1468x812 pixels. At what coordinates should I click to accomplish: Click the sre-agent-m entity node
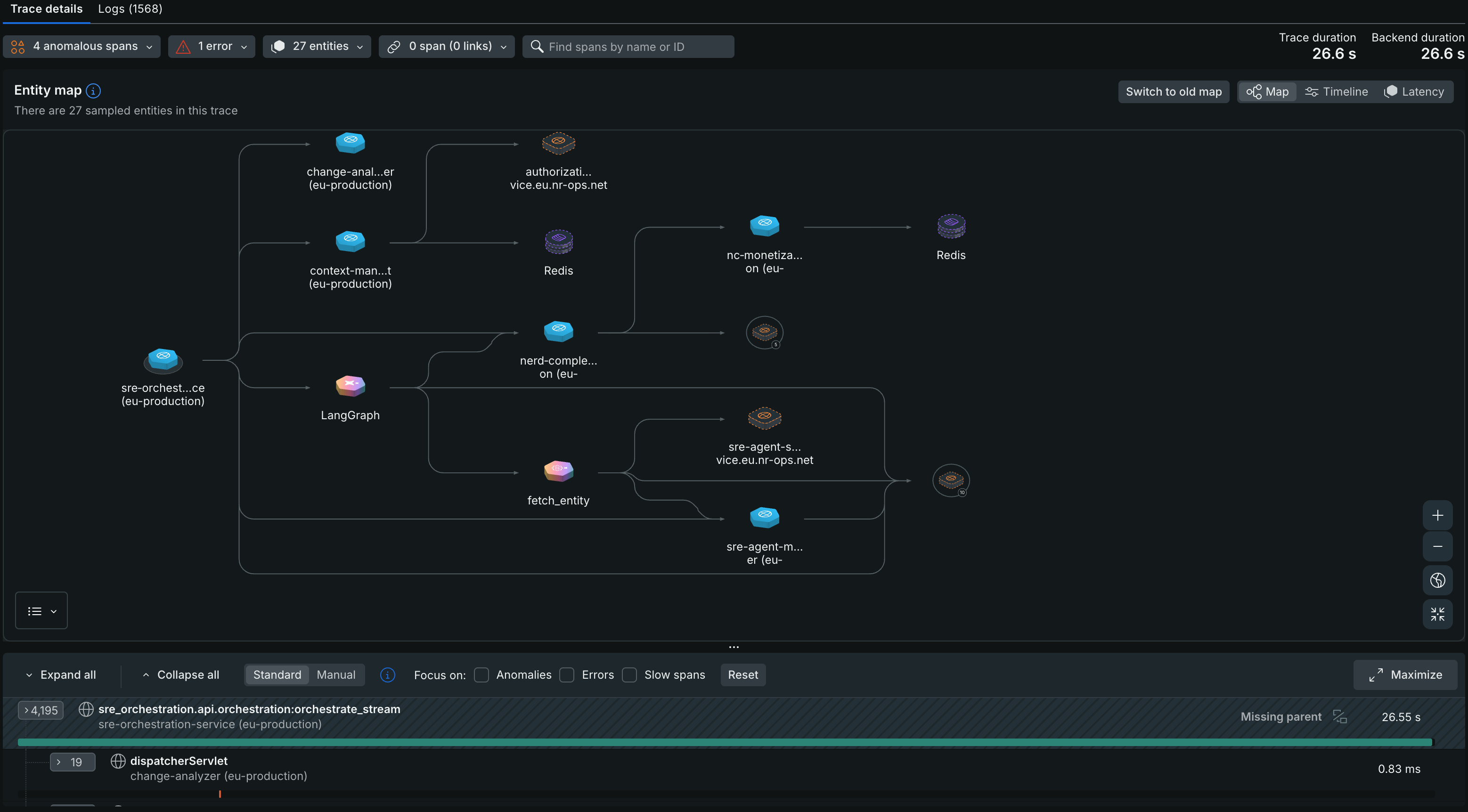765,518
